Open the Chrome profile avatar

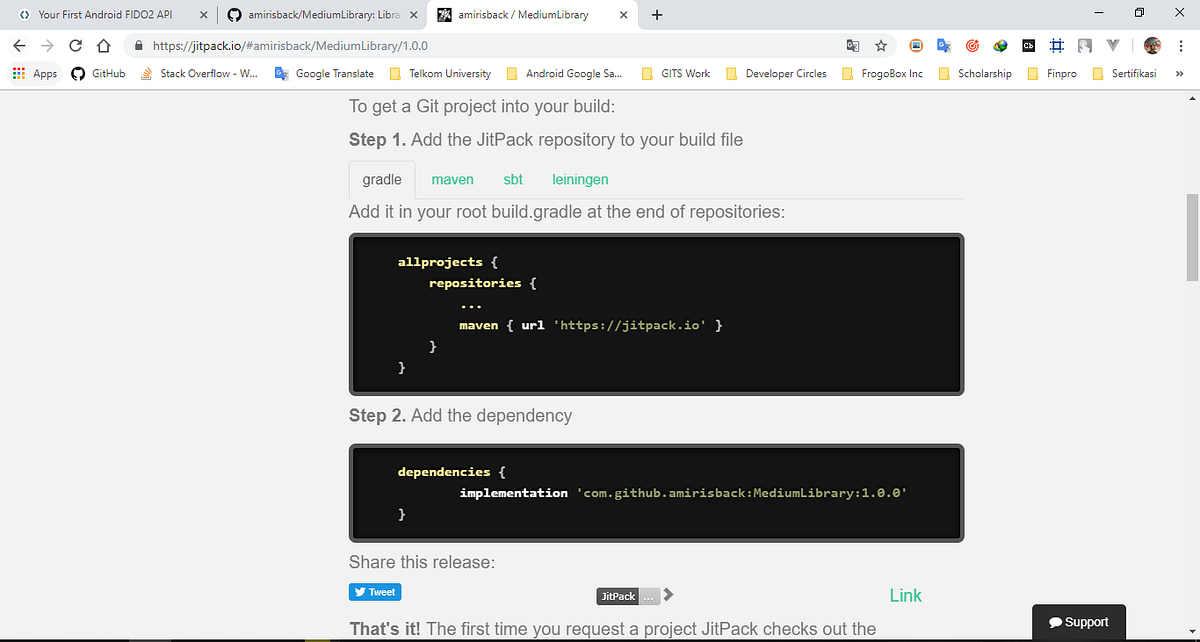(1152, 45)
